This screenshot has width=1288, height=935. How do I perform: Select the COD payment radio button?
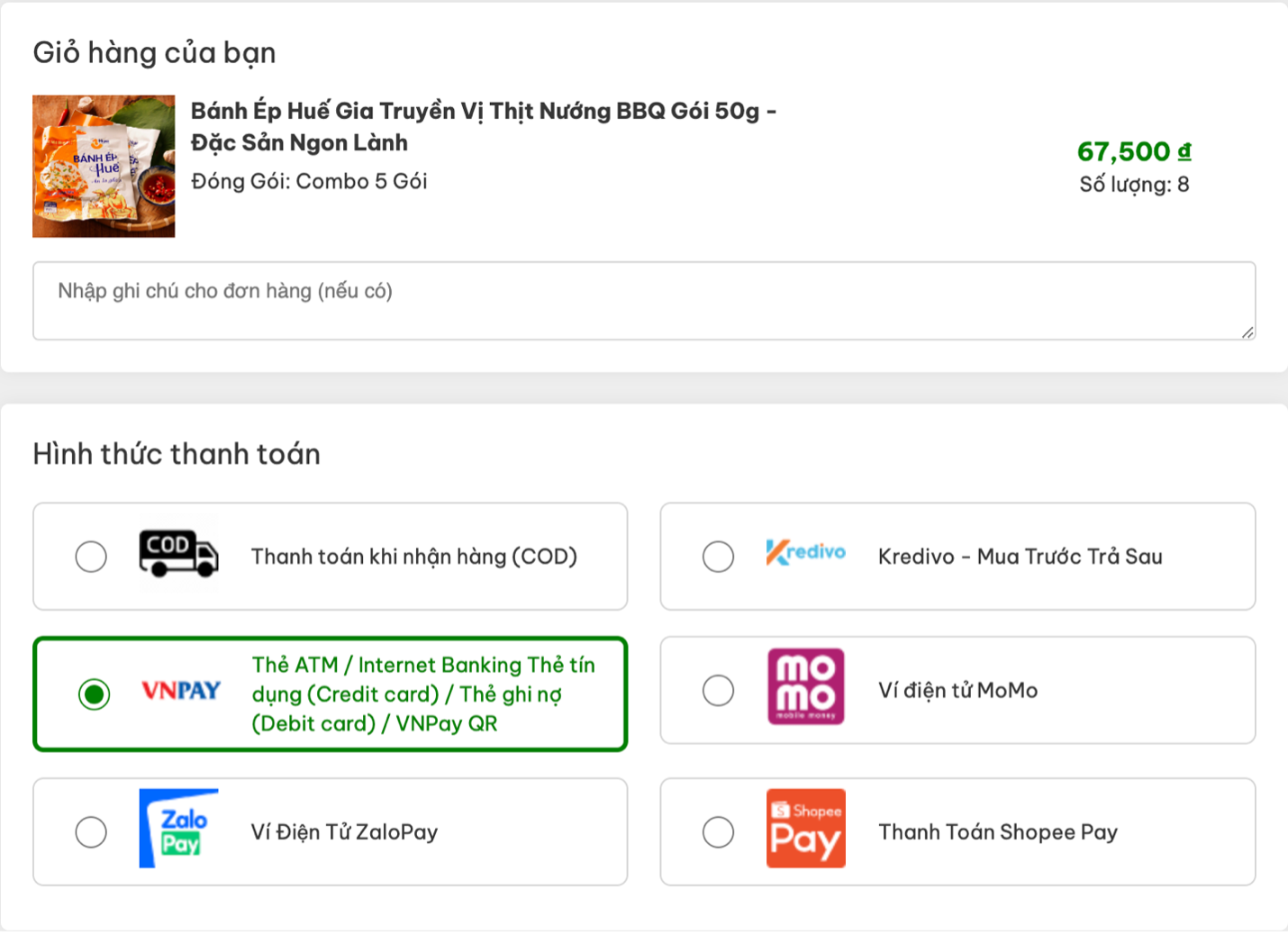[x=91, y=557]
